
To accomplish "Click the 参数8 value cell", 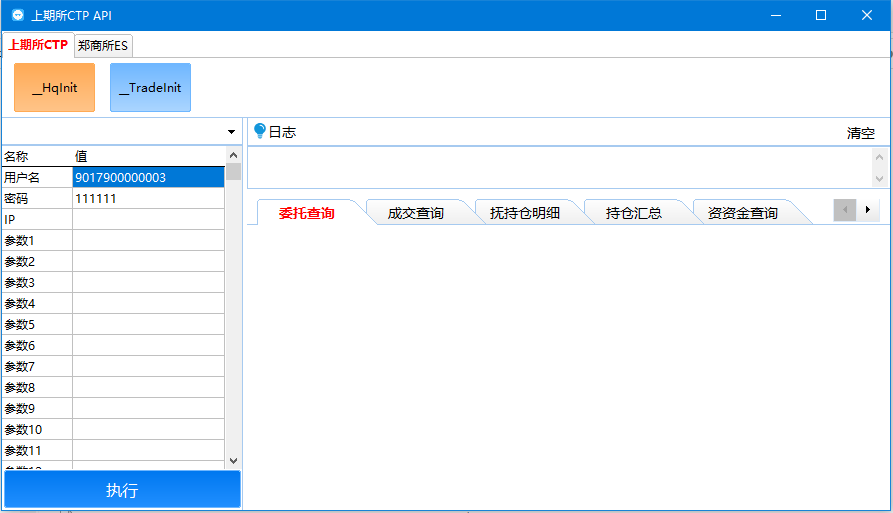I will pos(148,387).
